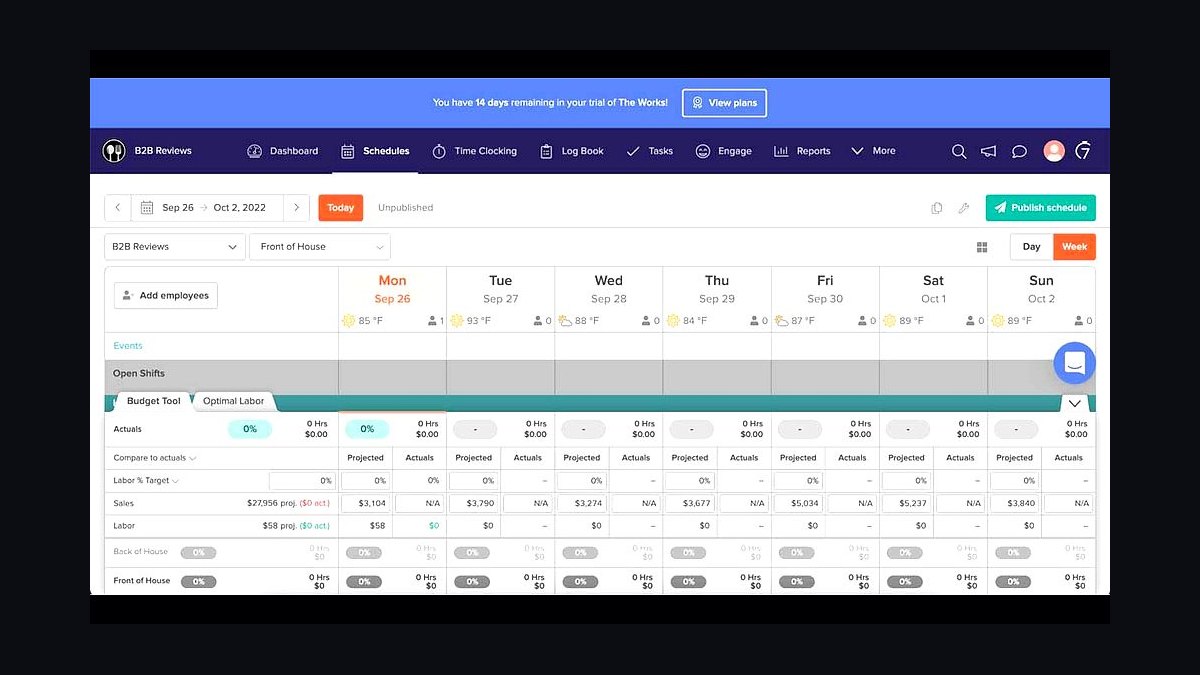
Task: Open Dashboard in the navigation bar
Action: point(282,151)
